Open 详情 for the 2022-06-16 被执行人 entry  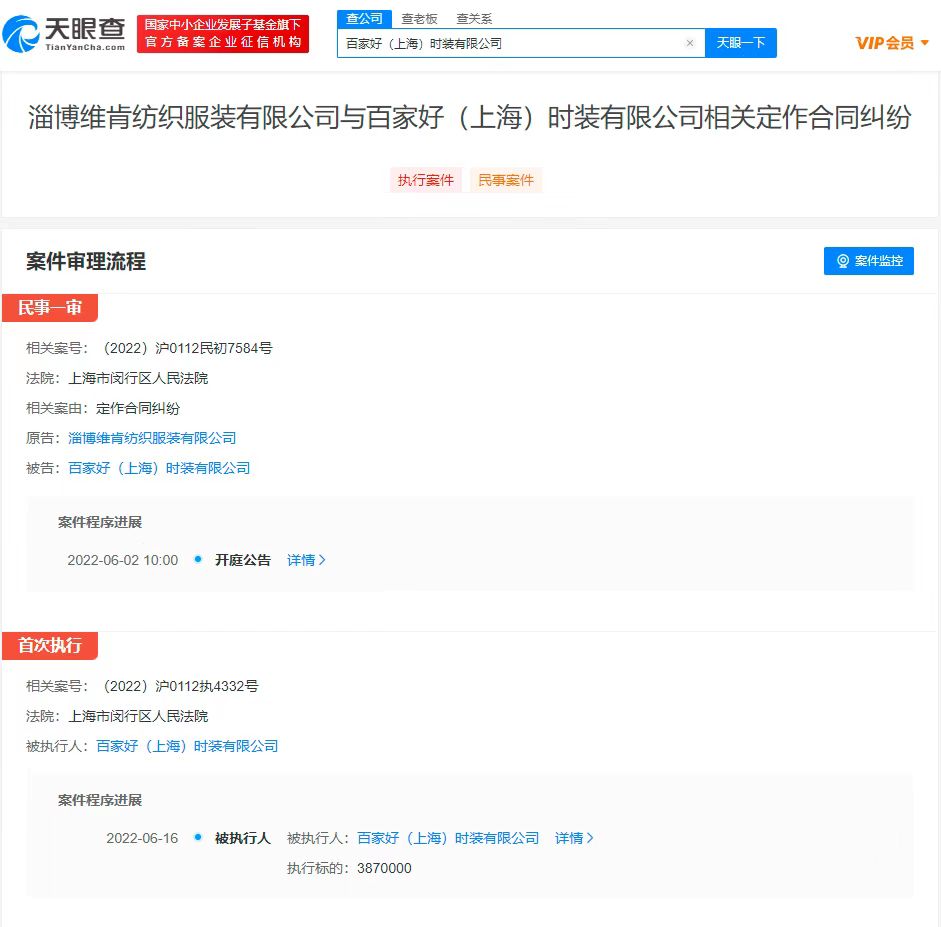pos(574,838)
